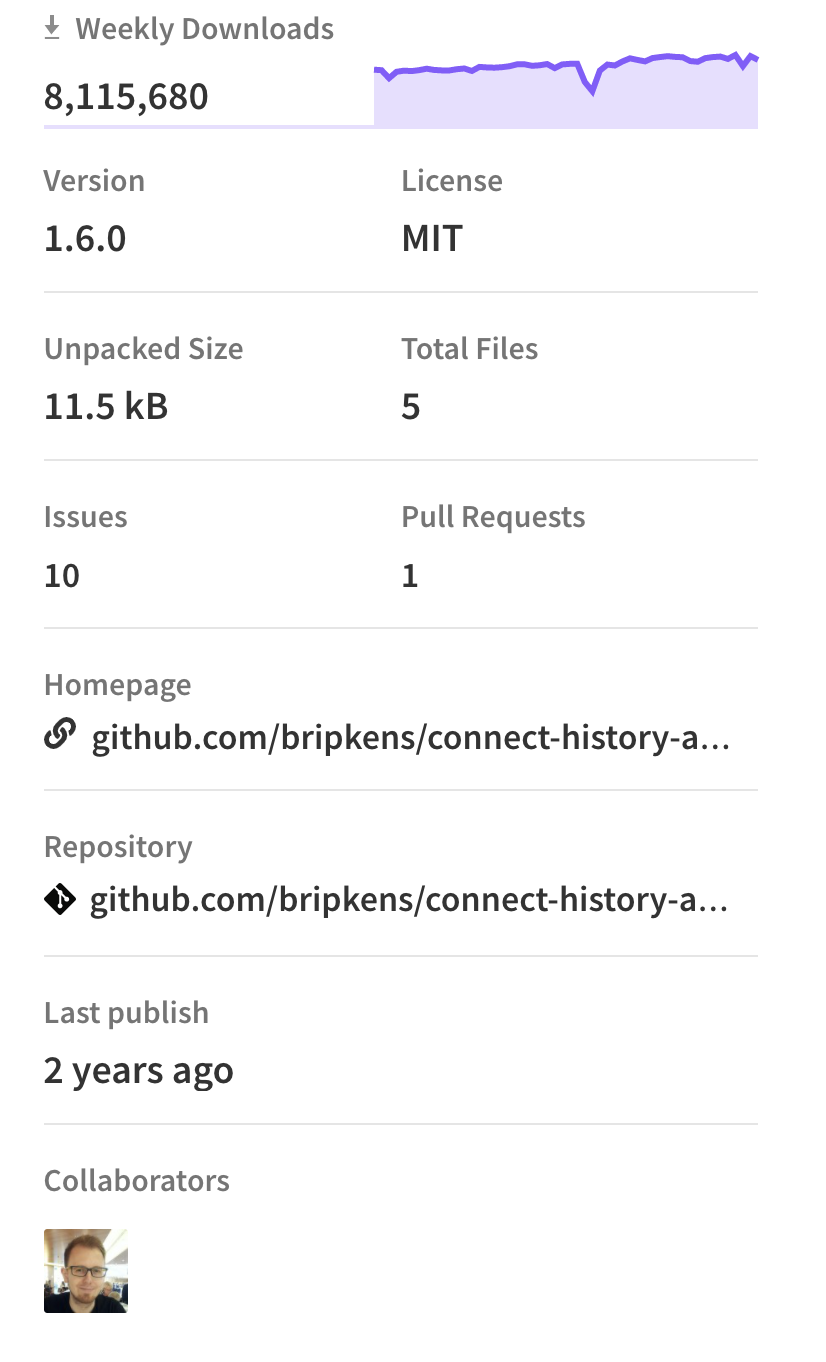The height and width of the screenshot is (1362, 826).
Task: Toggle the version display for 1.6.0
Action: 84,238
